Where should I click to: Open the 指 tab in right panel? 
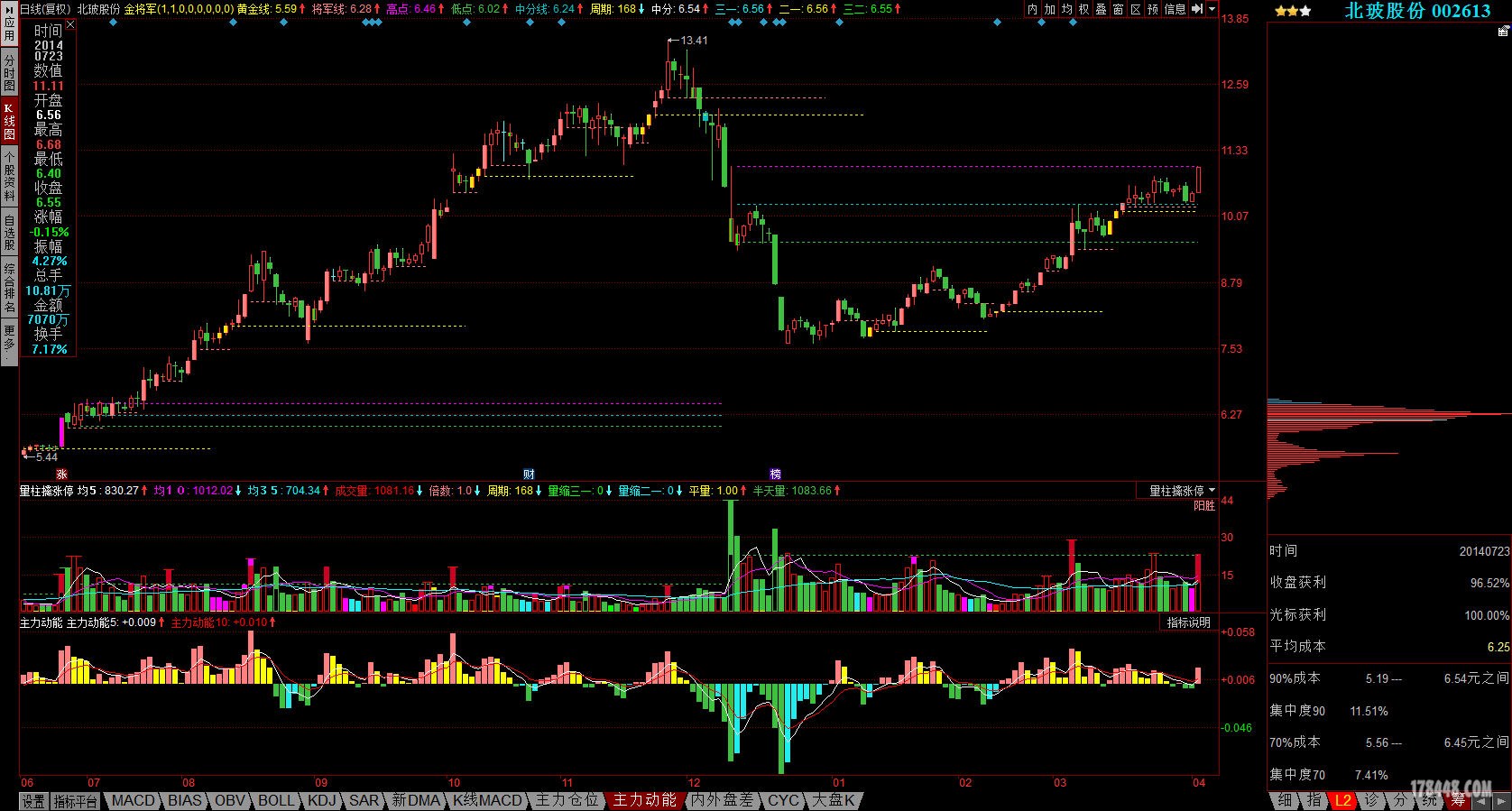coord(1314,800)
